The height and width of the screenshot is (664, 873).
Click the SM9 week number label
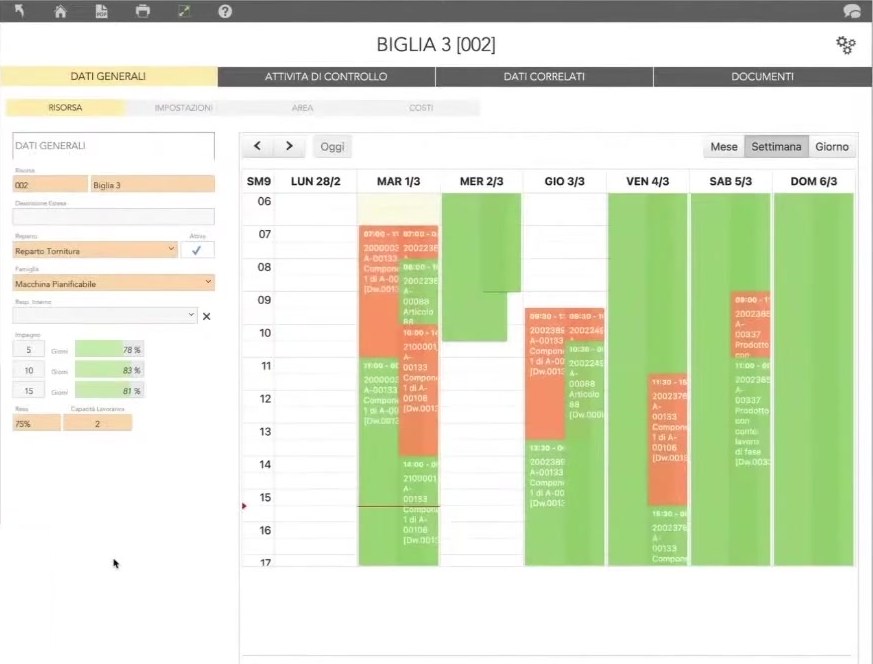[259, 181]
